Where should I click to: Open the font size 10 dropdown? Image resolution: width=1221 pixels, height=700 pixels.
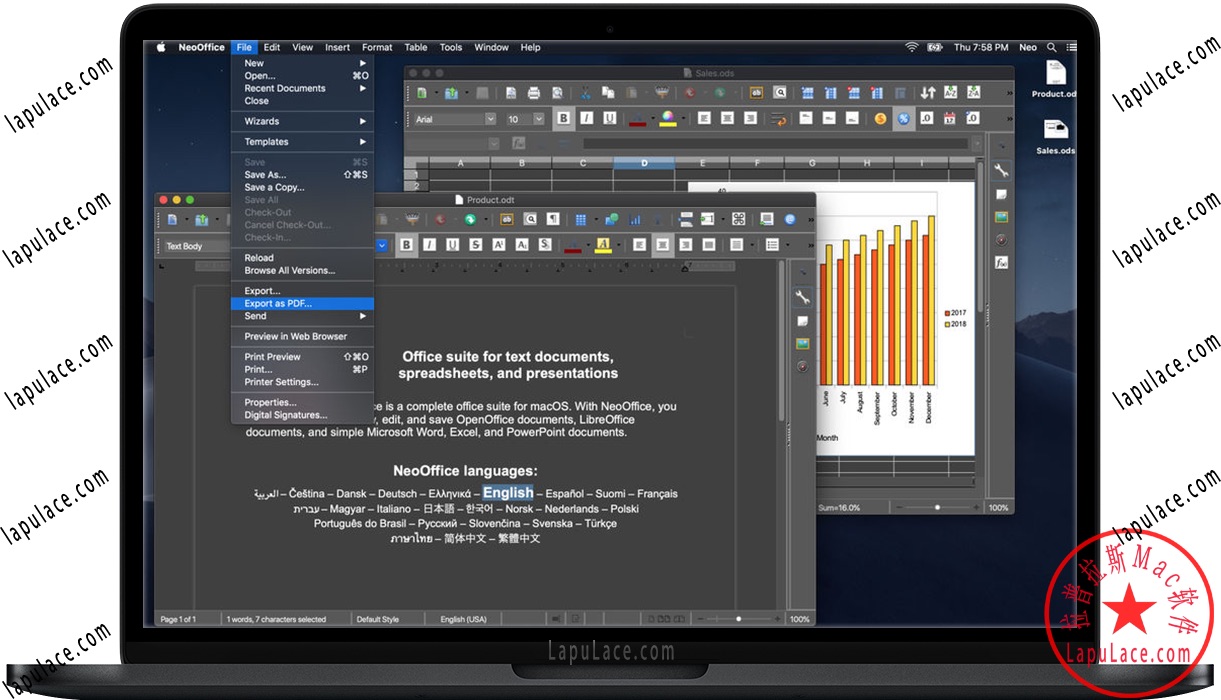click(x=537, y=118)
